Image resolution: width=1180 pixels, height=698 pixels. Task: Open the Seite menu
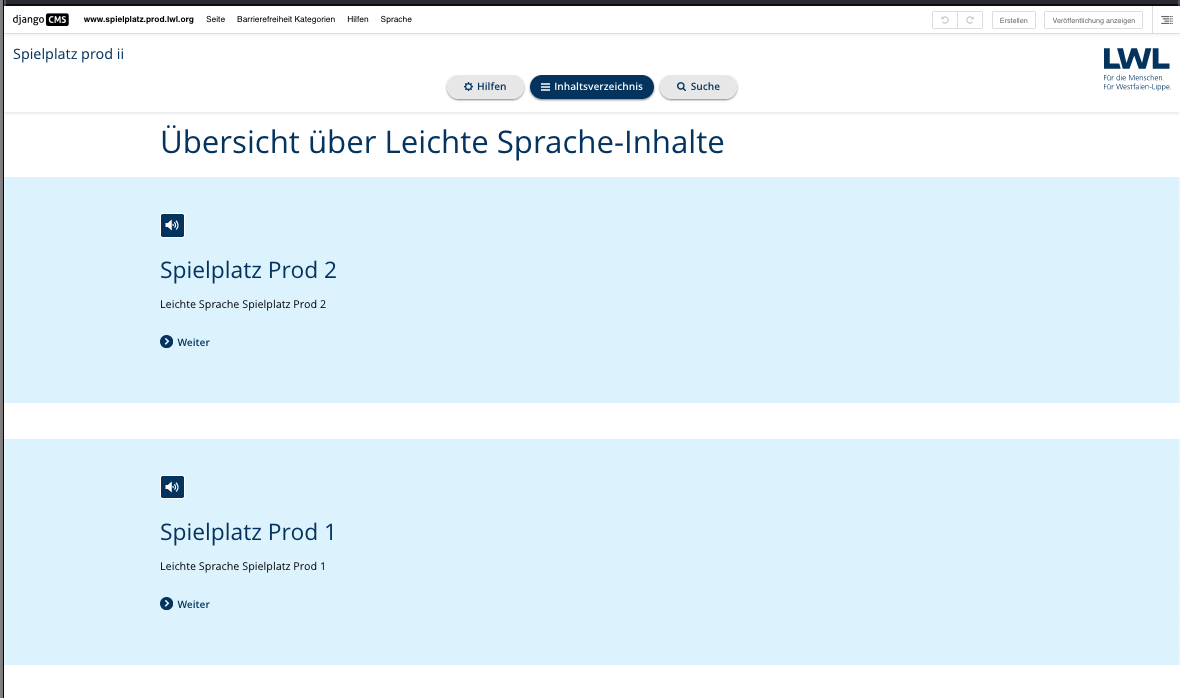coord(215,20)
